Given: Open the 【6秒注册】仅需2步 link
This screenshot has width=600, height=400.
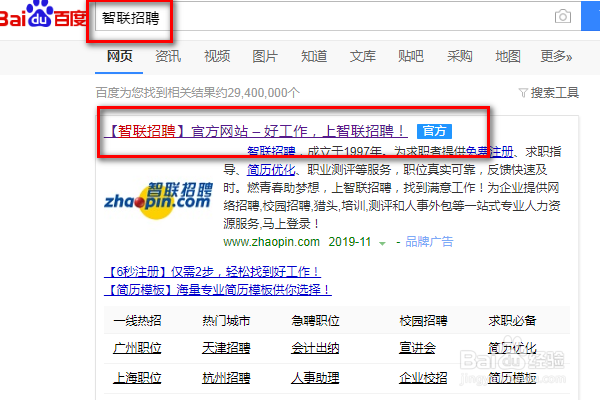Looking at the screenshot, I should tap(212, 272).
